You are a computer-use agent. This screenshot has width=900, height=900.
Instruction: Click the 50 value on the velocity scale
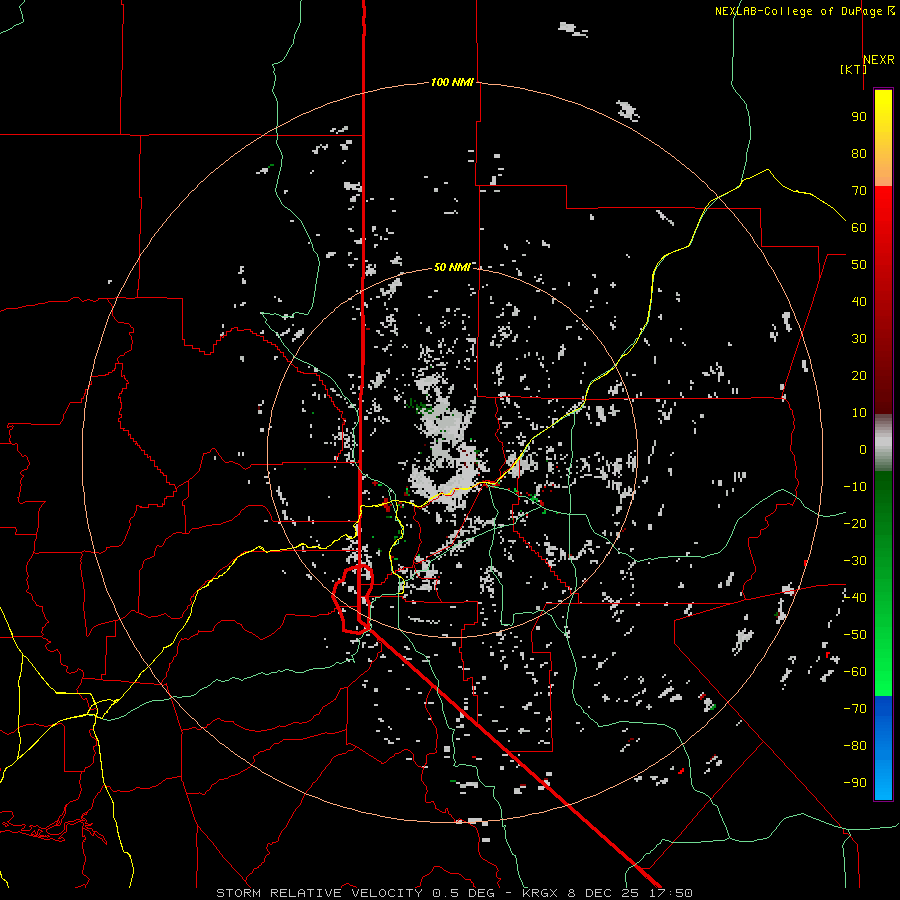[x=859, y=265]
